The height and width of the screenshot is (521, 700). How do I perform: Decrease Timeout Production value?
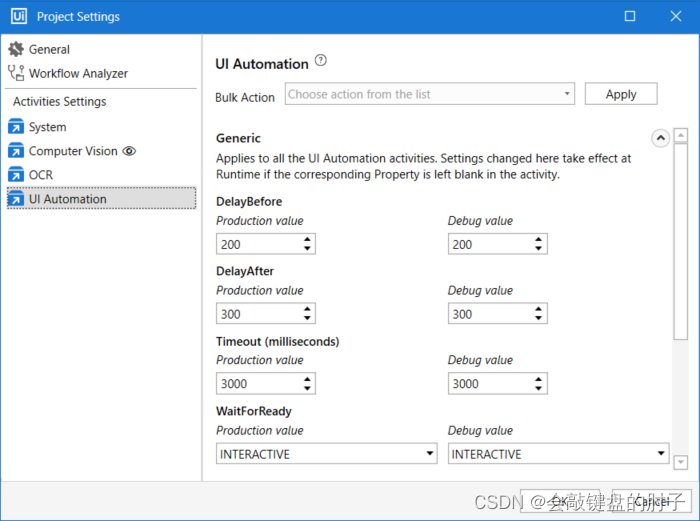pos(307,388)
